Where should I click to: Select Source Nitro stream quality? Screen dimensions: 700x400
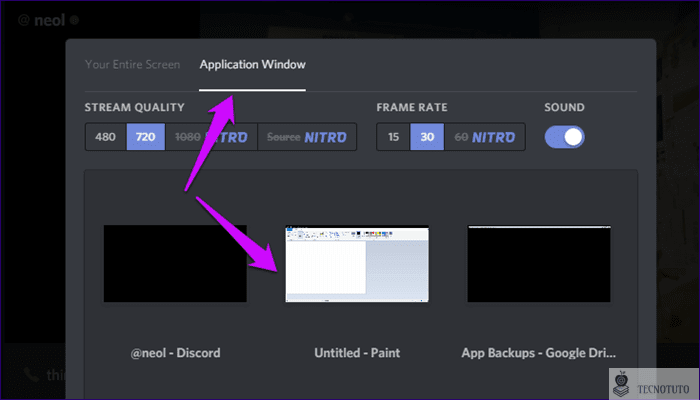307,137
